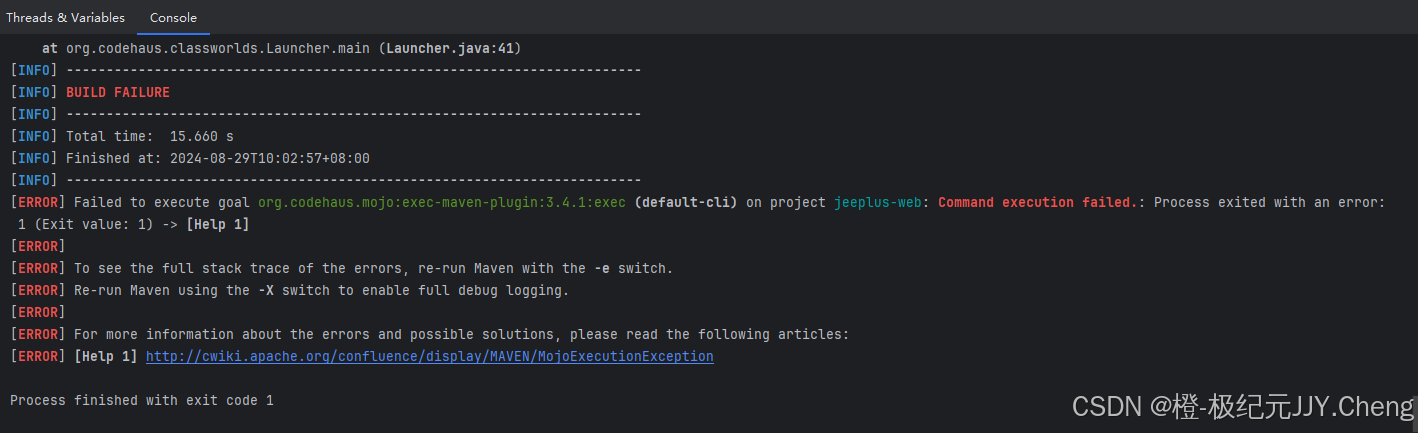This screenshot has width=1418, height=433.
Task: Click the org.codehaus.mojo:exec-maven-plugin:3.4.1:exec text
Action: tap(442, 202)
